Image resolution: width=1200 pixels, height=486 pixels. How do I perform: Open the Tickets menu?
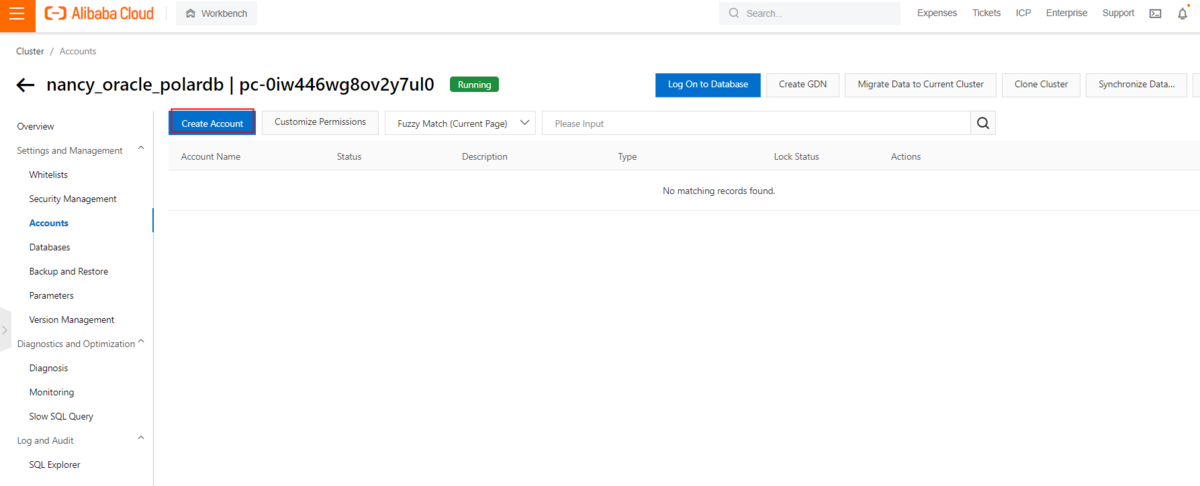click(986, 14)
